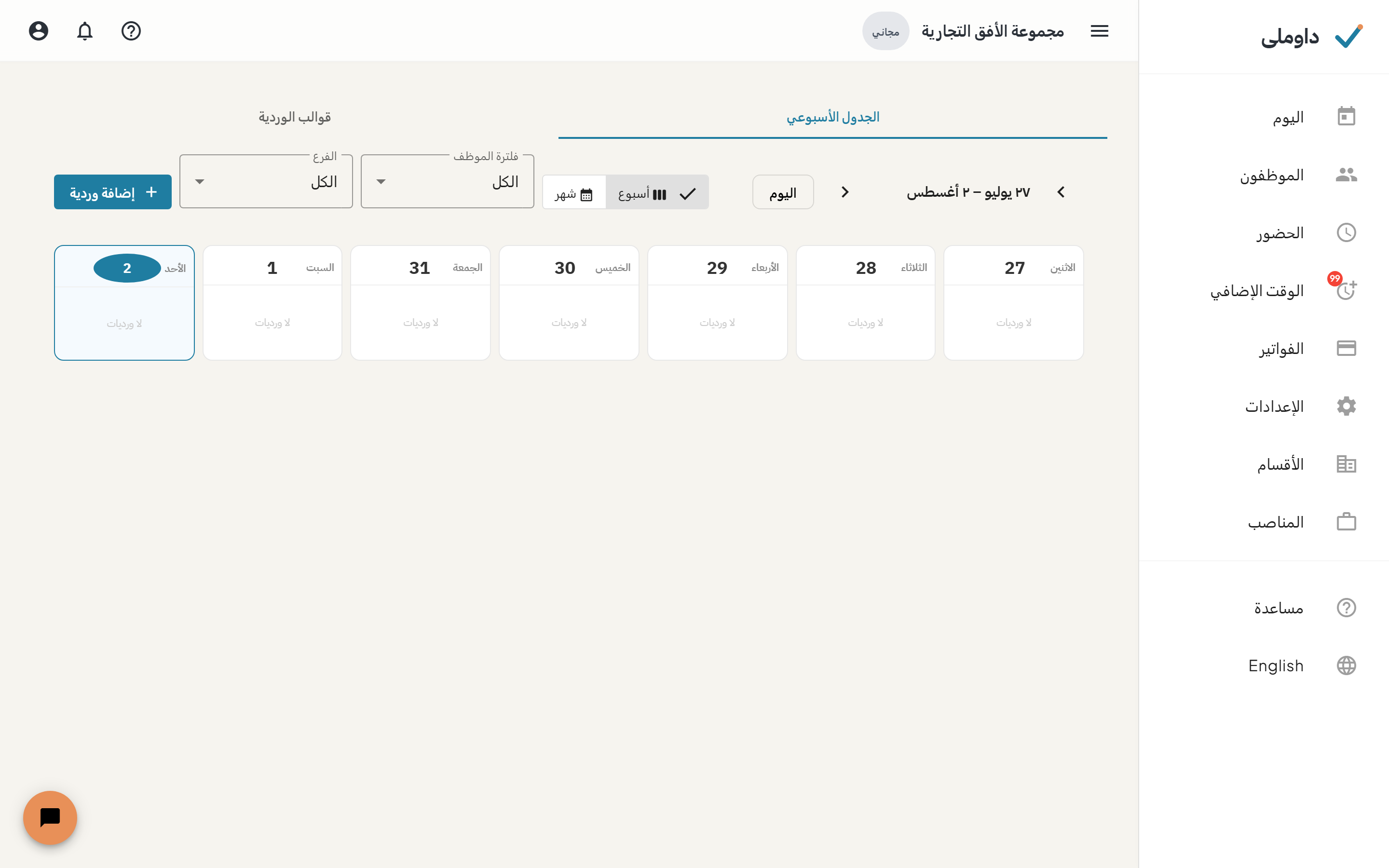Click the date range ٢٧ يوليو – ٢ أغسطس
Image resolution: width=1389 pixels, height=868 pixels.
coord(967,192)
